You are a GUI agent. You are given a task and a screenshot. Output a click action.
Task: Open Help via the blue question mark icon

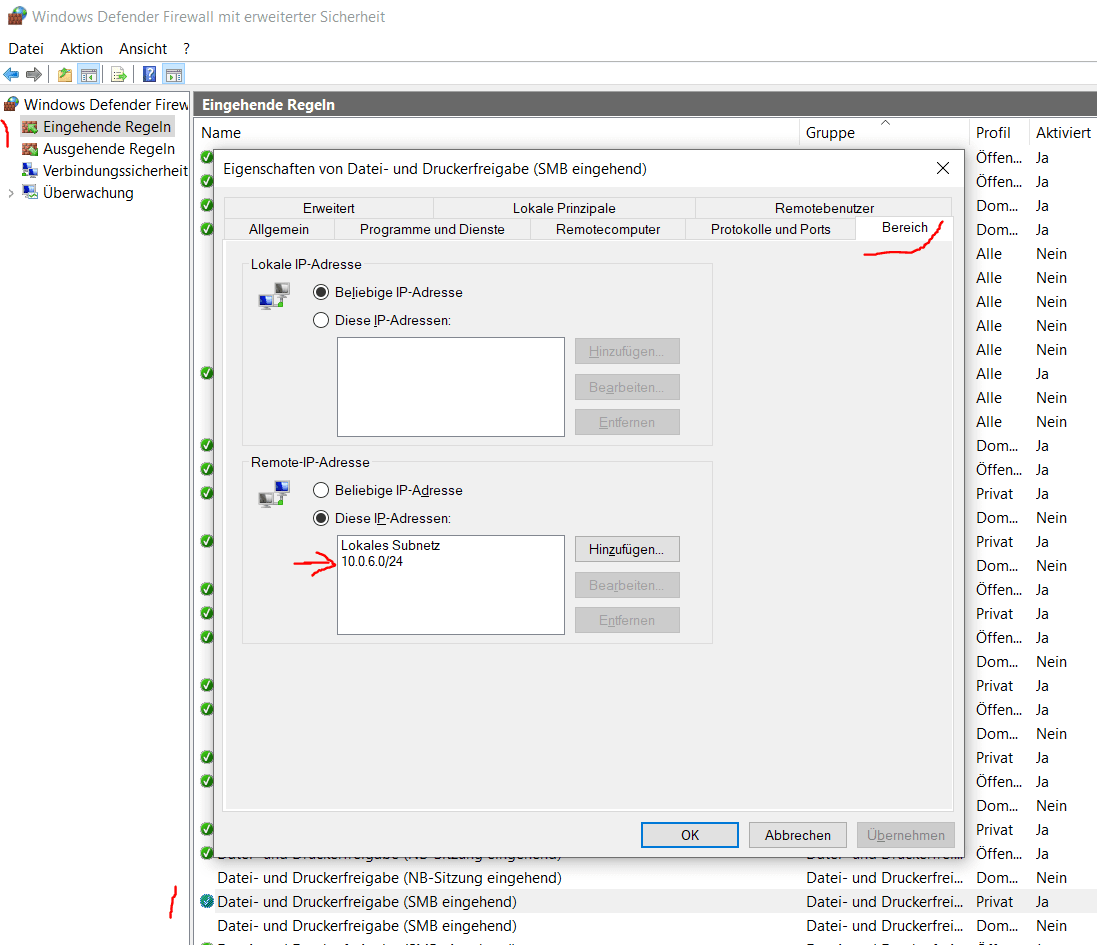click(x=150, y=74)
